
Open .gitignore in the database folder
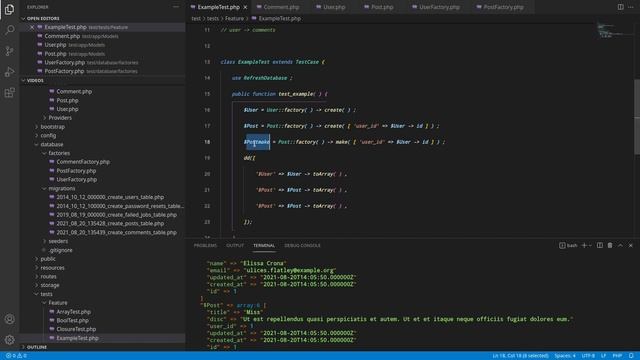click(x=60, y=250)
